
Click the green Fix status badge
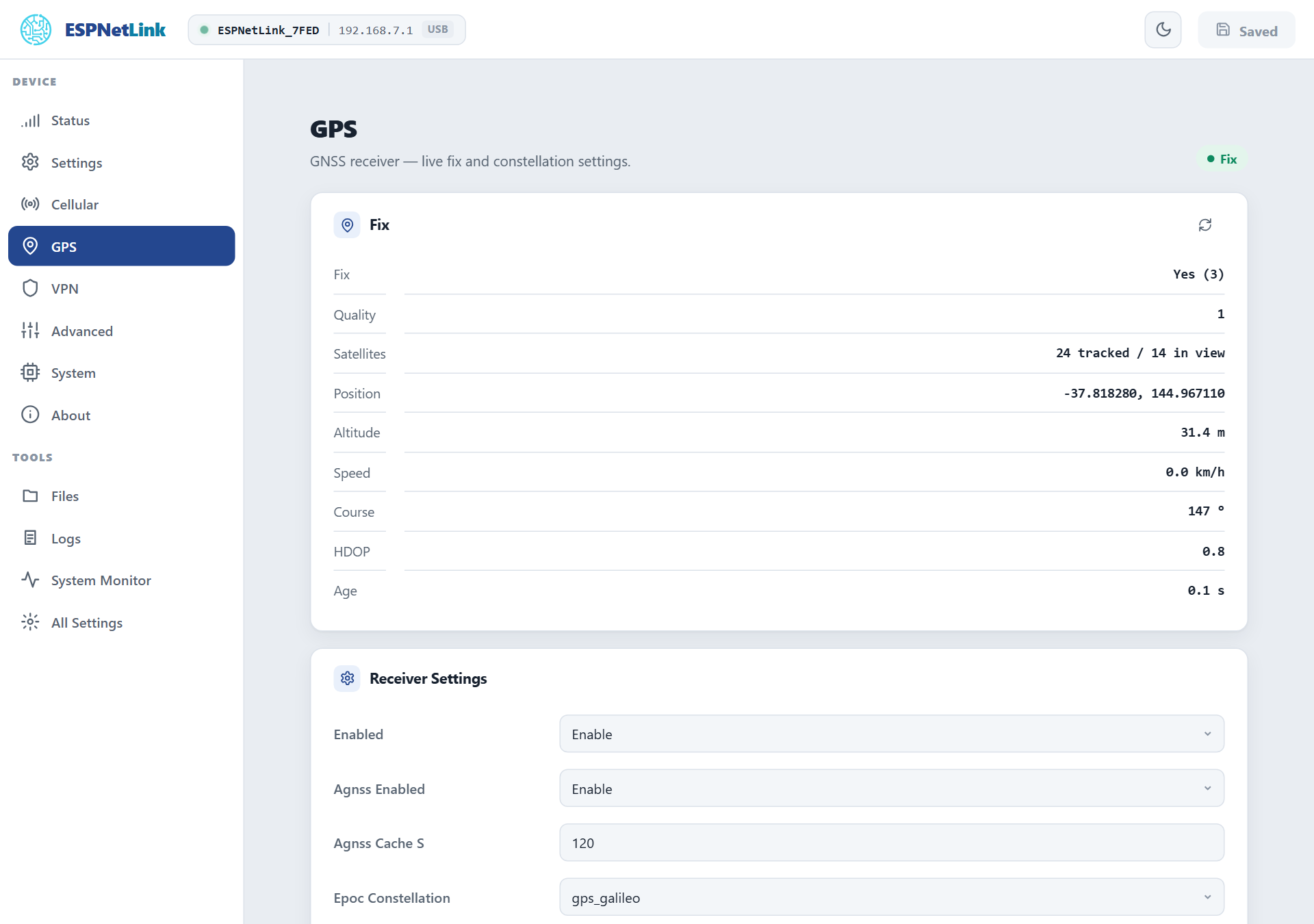(x=1222, y=159)
